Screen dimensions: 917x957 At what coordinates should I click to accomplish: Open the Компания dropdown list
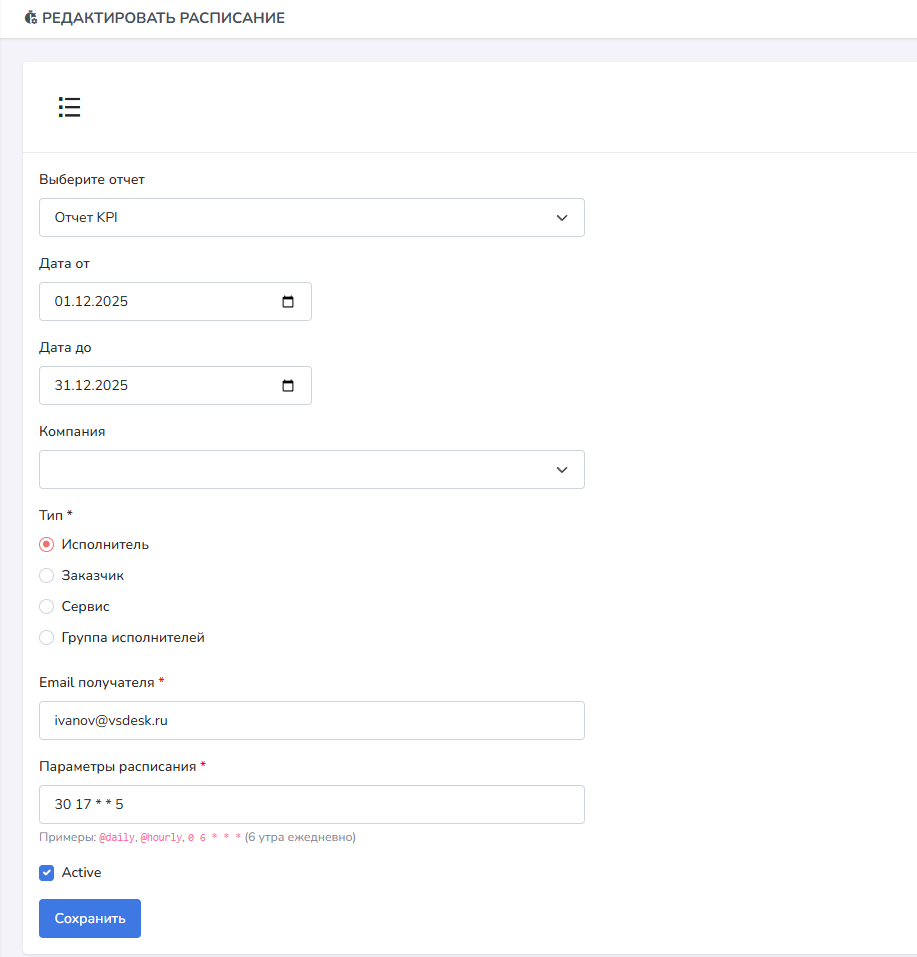(311, 470)
